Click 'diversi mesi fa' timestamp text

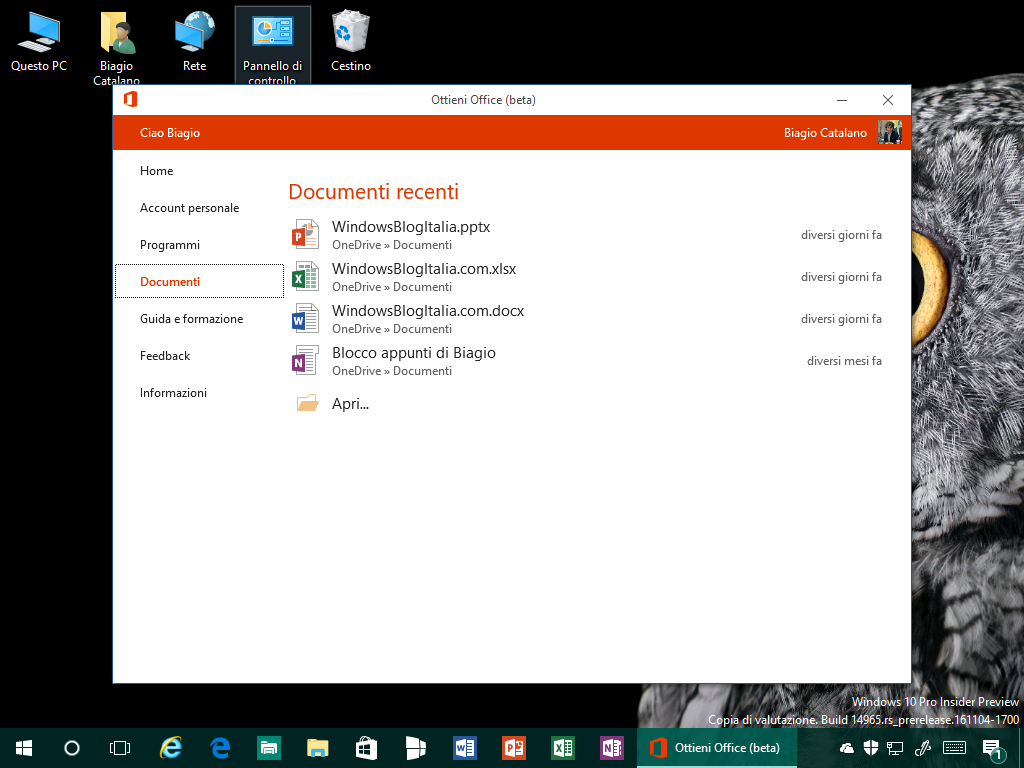844,360
